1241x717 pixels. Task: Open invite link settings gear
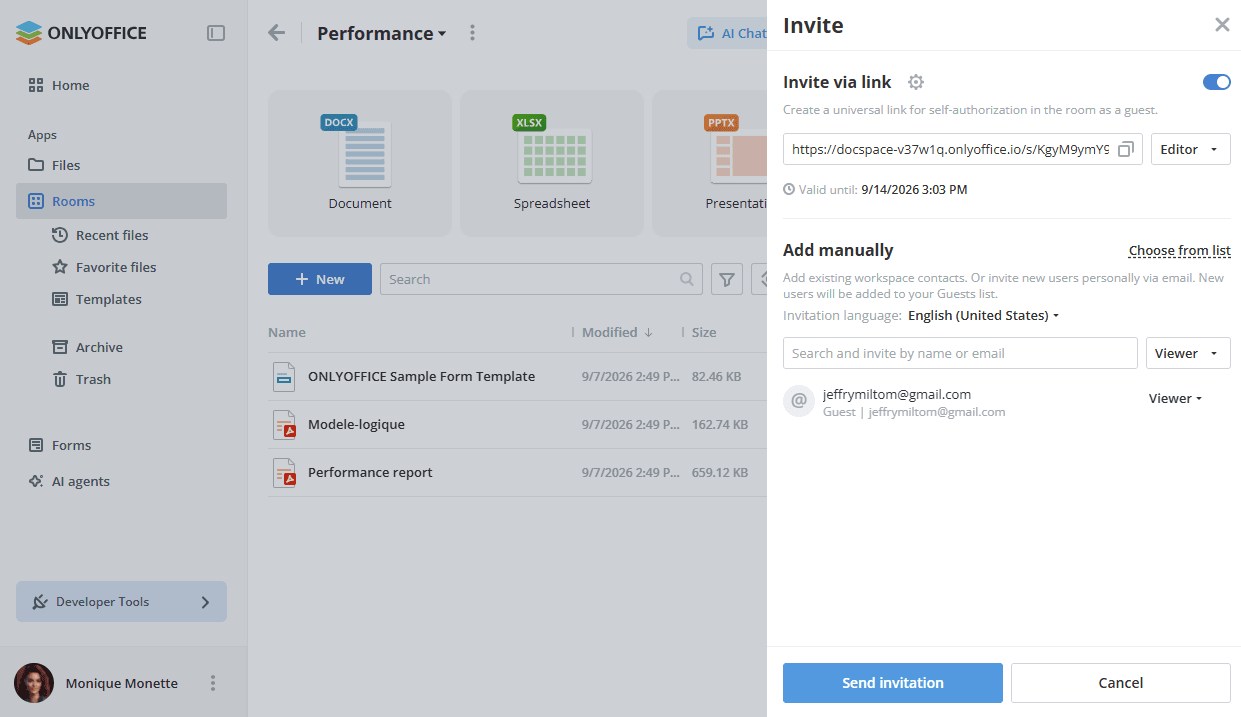[x=915, y=82]
